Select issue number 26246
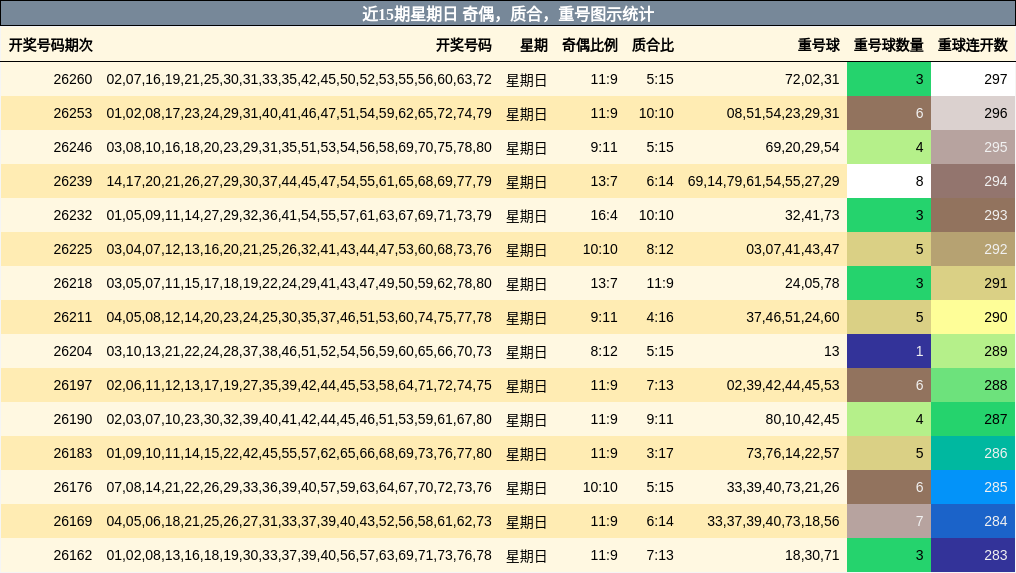The height and width of the screenshot is (573, 1016). (x=73, y=147)
